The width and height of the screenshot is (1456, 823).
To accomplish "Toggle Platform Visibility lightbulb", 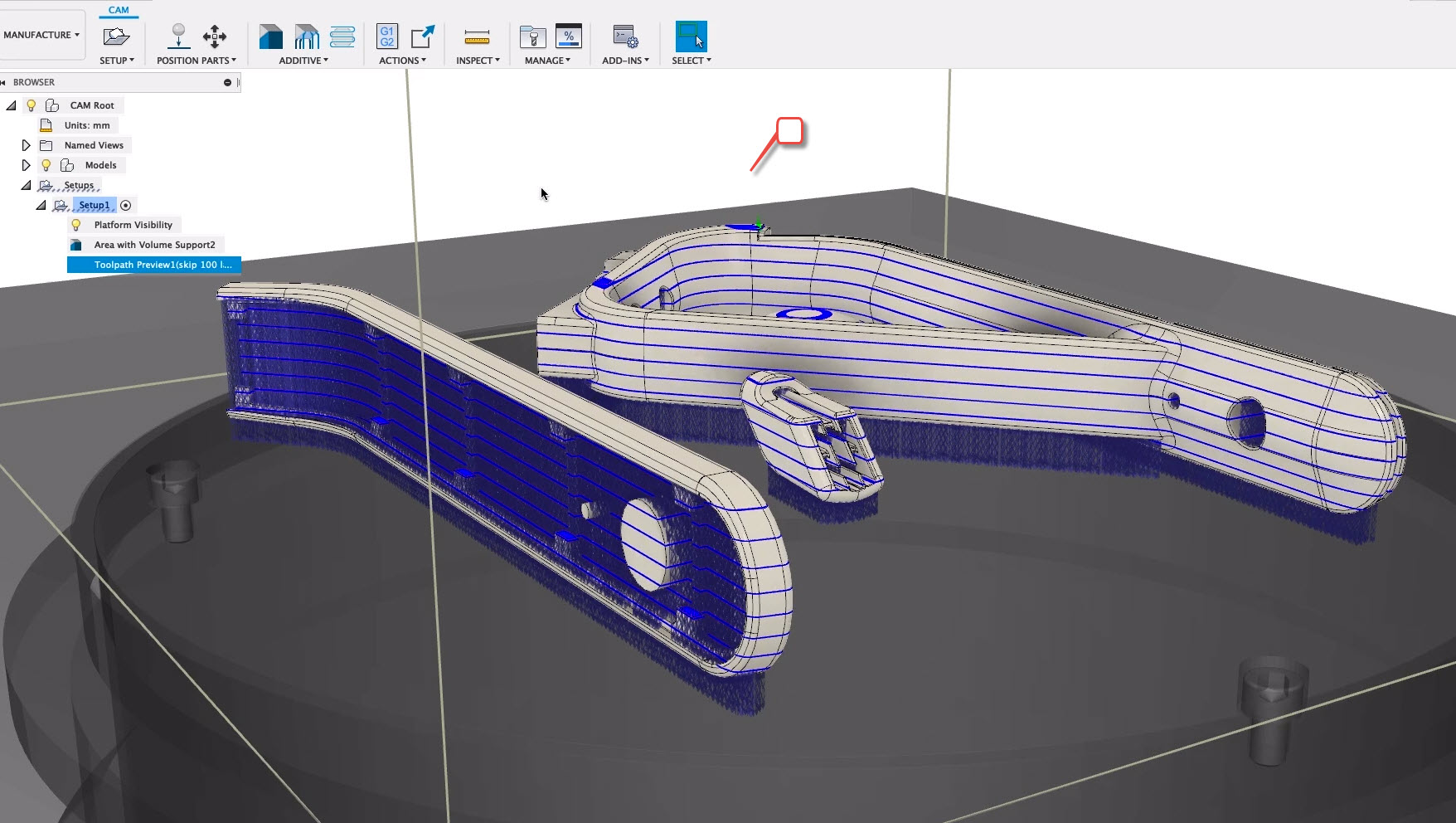I will pyautogui.click(x=76, y=225).
